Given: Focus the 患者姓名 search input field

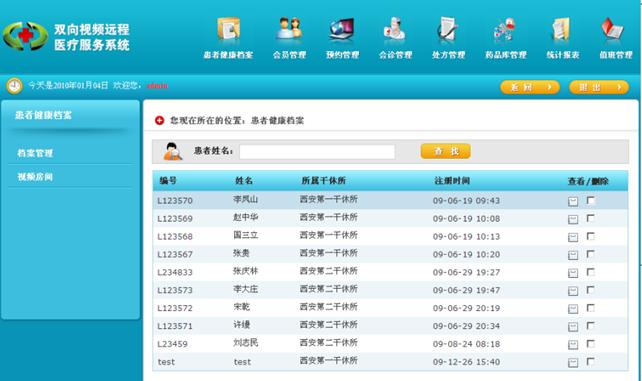Looking at the screenshot, I should tap(317, 151).
